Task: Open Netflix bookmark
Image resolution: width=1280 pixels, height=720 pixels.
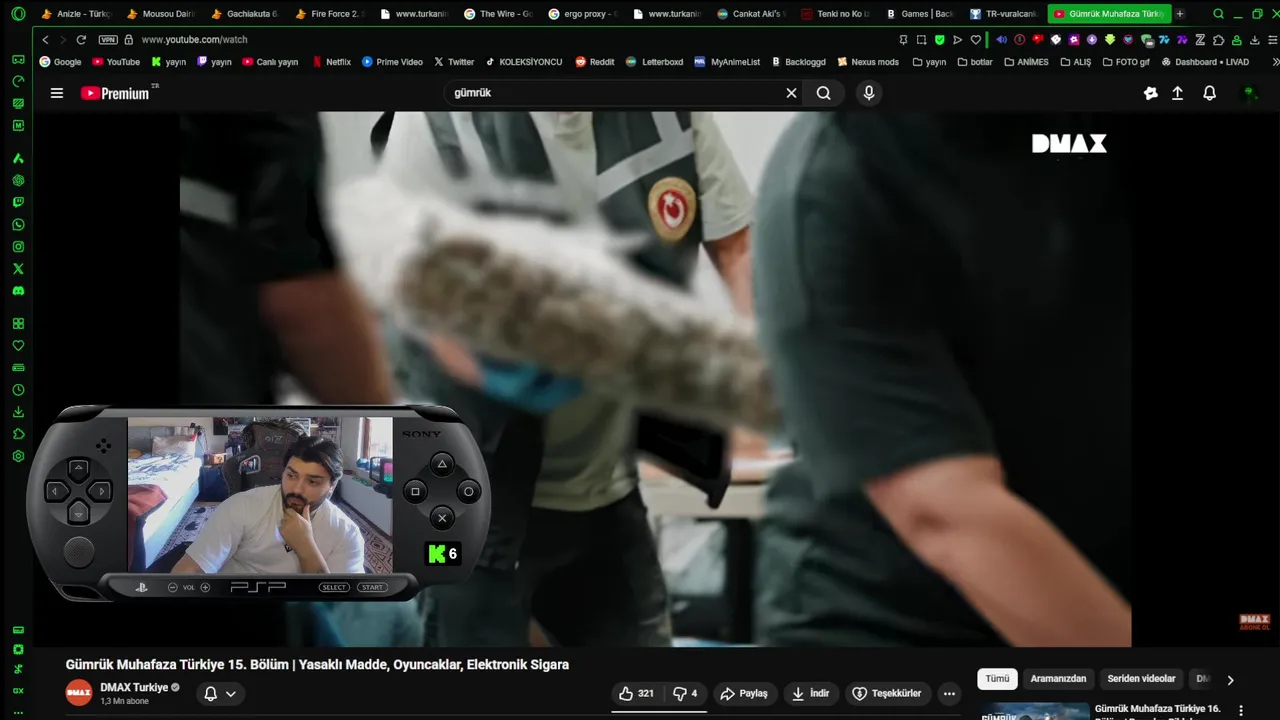Action: click(x=331, y=61)
